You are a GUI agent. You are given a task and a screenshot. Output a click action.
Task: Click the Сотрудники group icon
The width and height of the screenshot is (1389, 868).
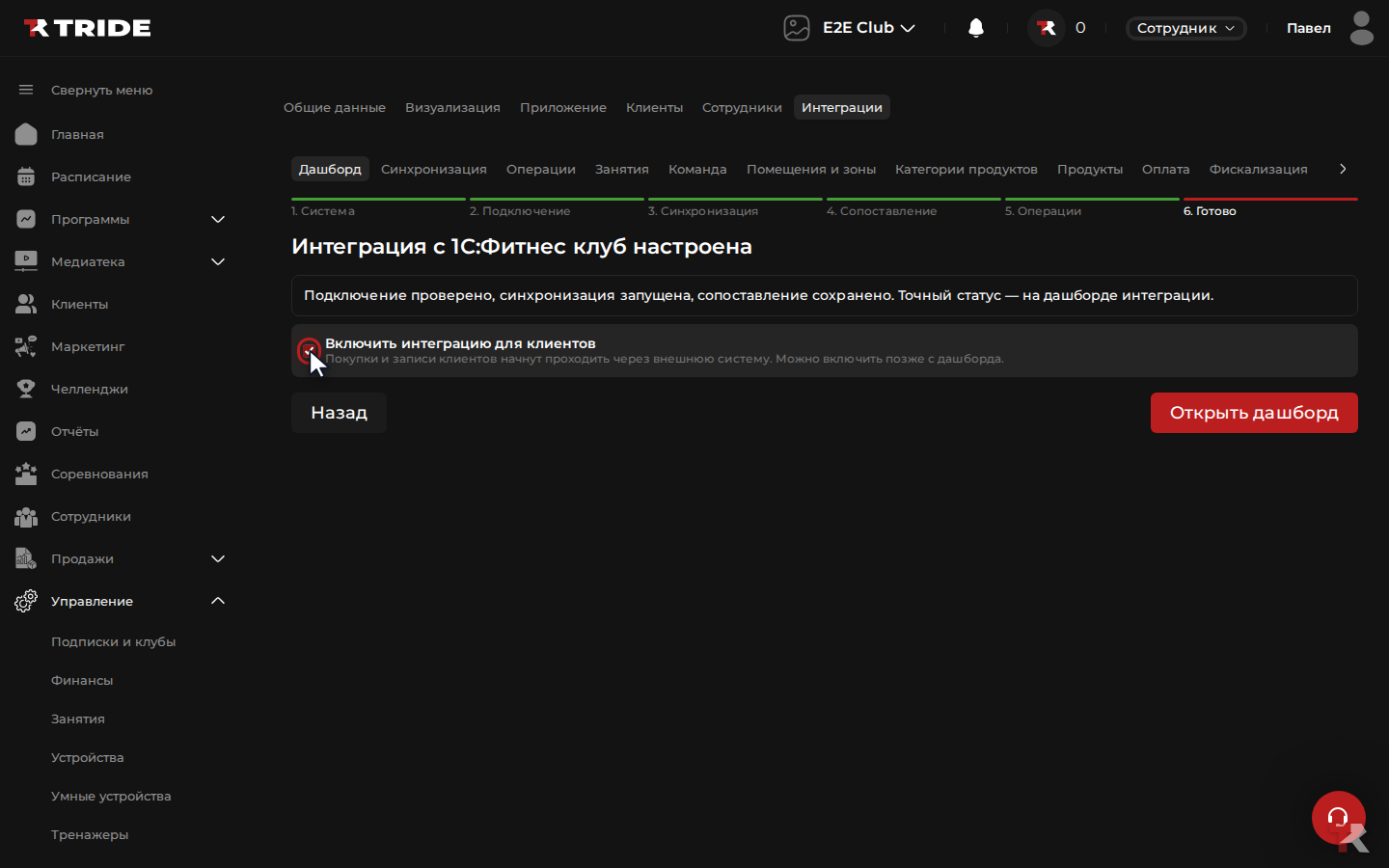[26, 516]
